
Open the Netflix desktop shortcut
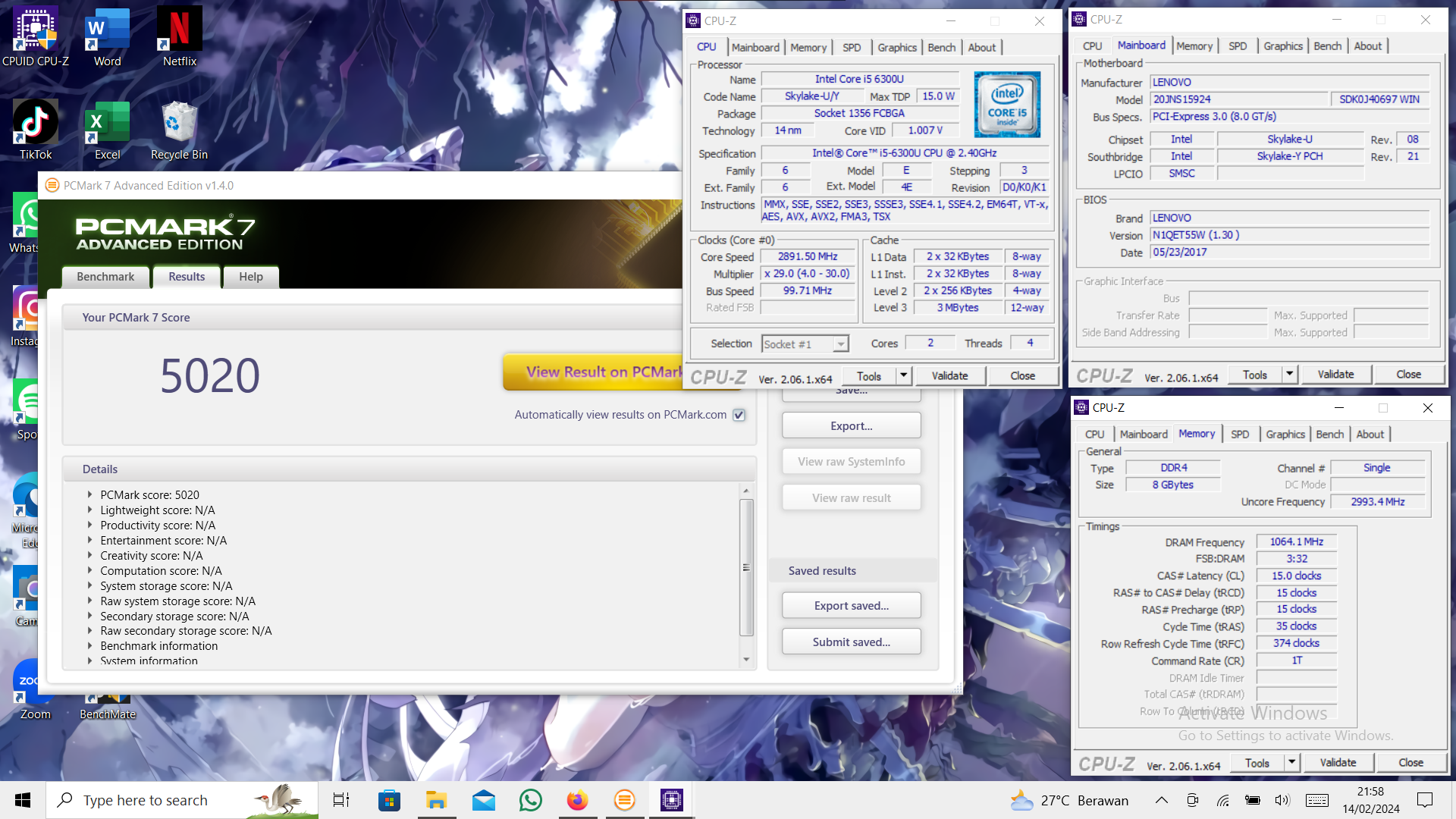[x=180, y=36]
